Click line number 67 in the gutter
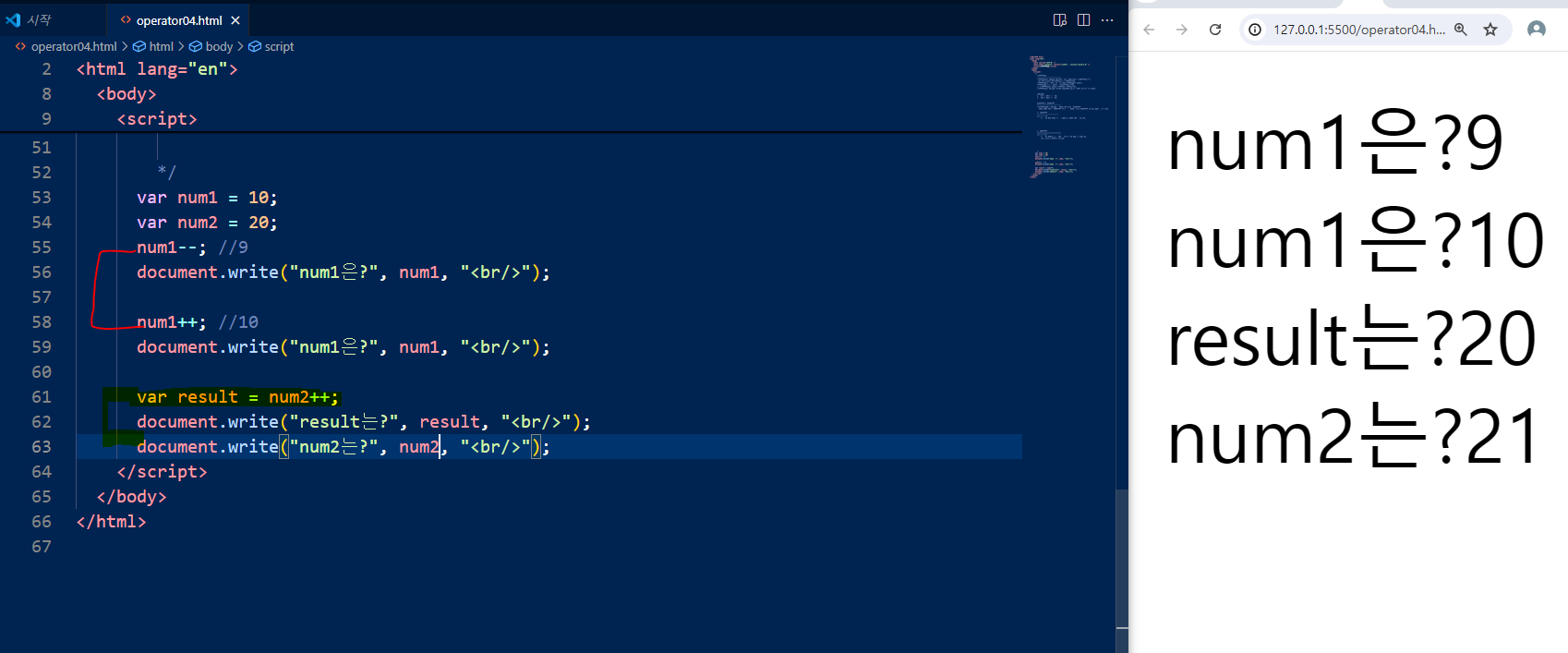The height and width of the screenshot is (653, 1568). tap(42, 547)
